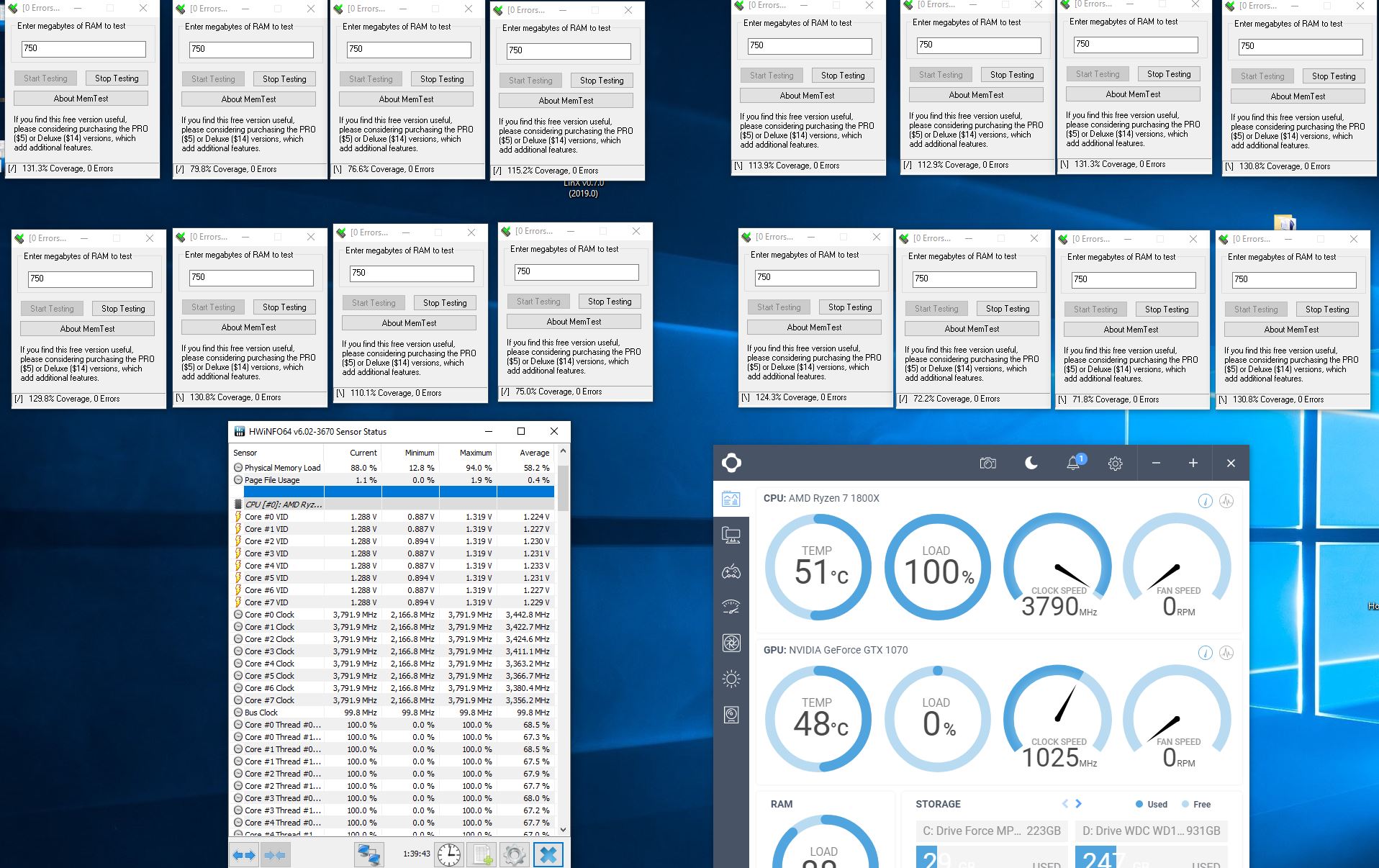This screenshot has width=1379, height=868.
Task: Open CAM overclocking speedometer icon
Action: (731, 607)
